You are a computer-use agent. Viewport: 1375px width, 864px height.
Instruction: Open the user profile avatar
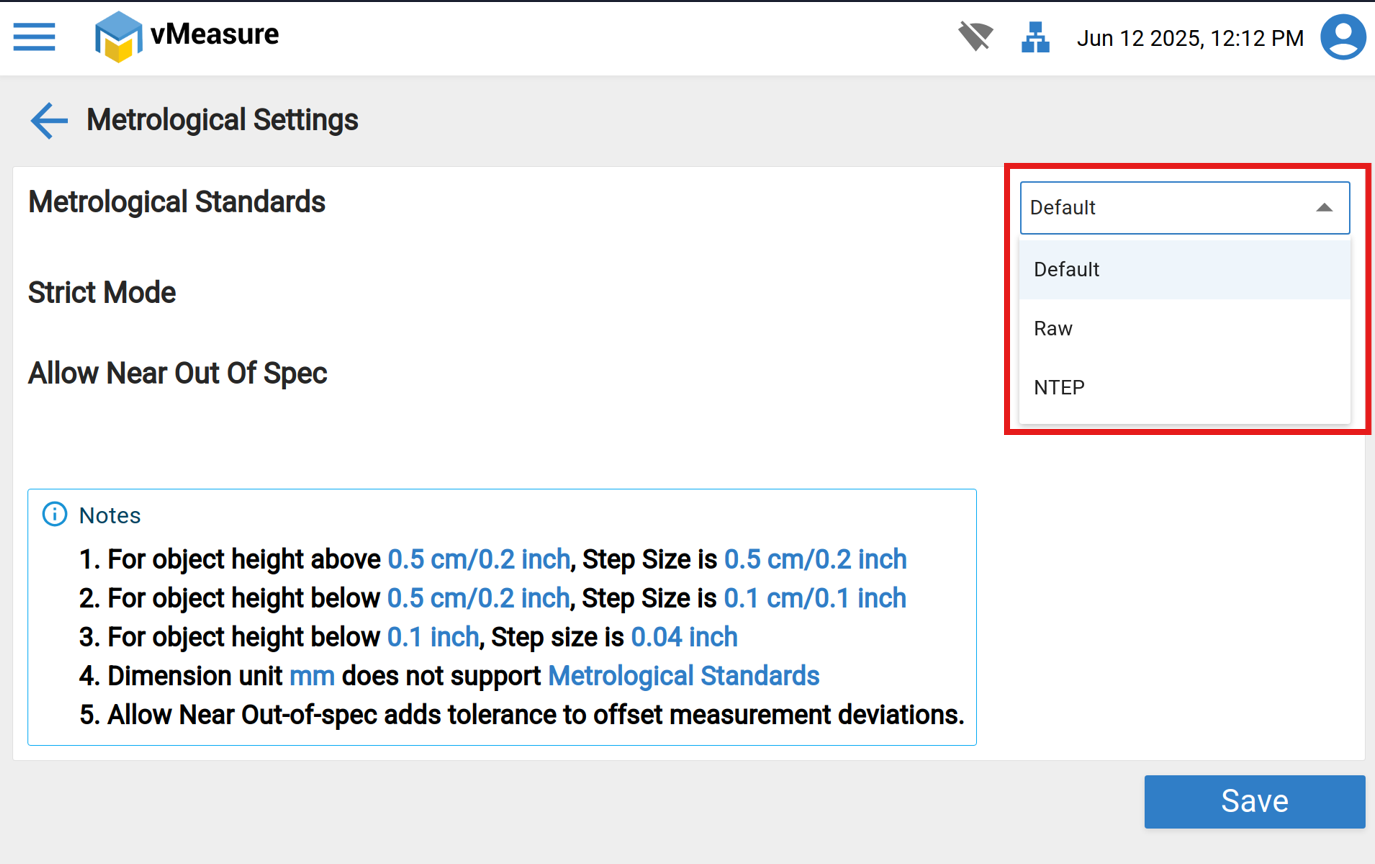coord(1343,38)
